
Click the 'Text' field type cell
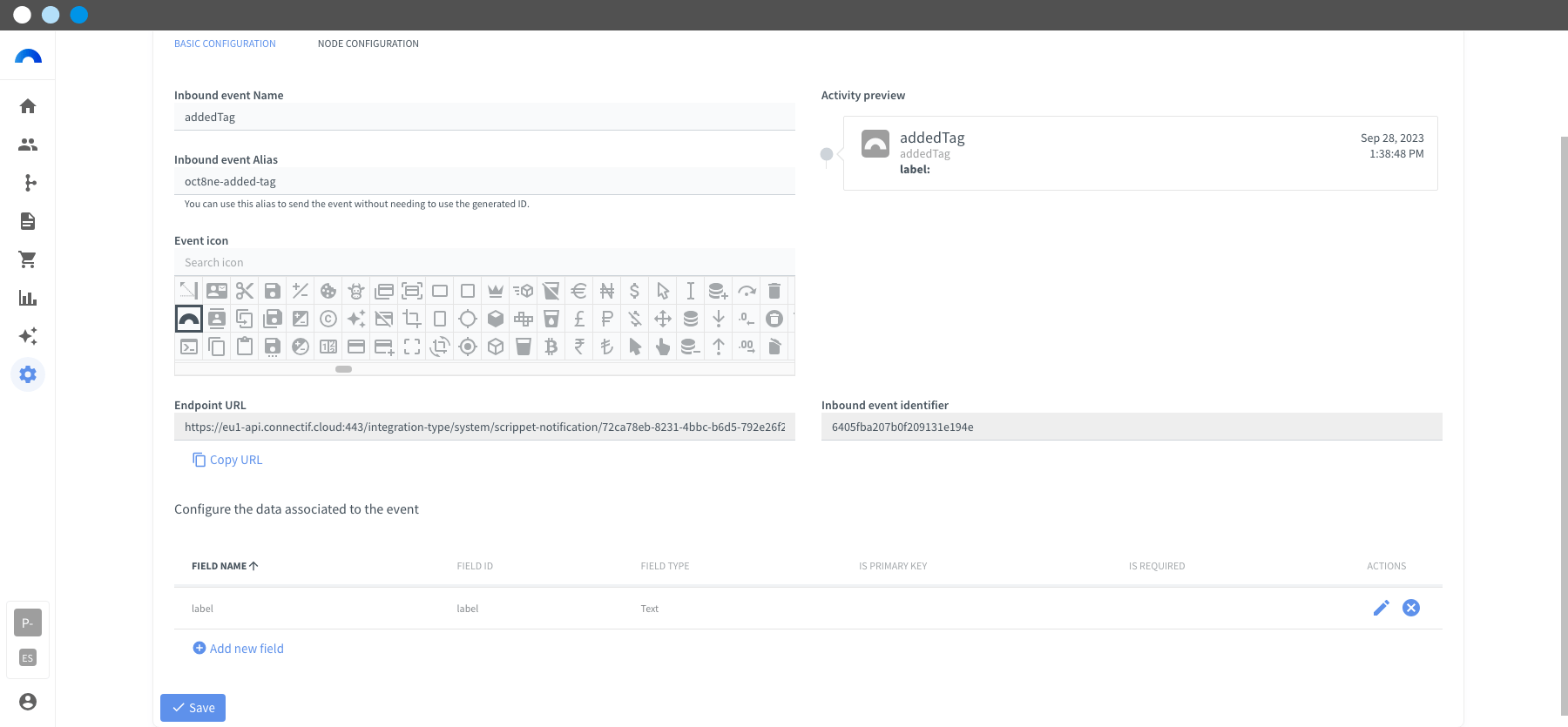(x=650, y=609)
